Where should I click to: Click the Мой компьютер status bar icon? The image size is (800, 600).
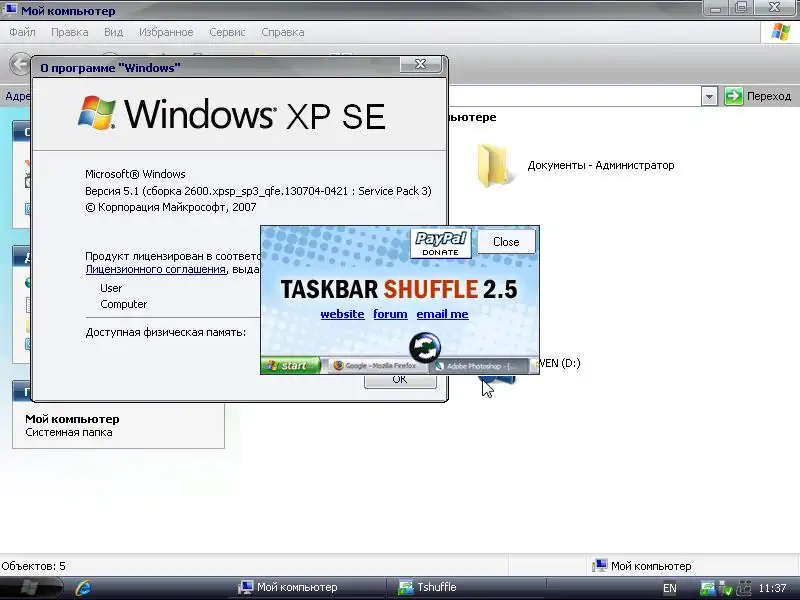click(599, 566)
